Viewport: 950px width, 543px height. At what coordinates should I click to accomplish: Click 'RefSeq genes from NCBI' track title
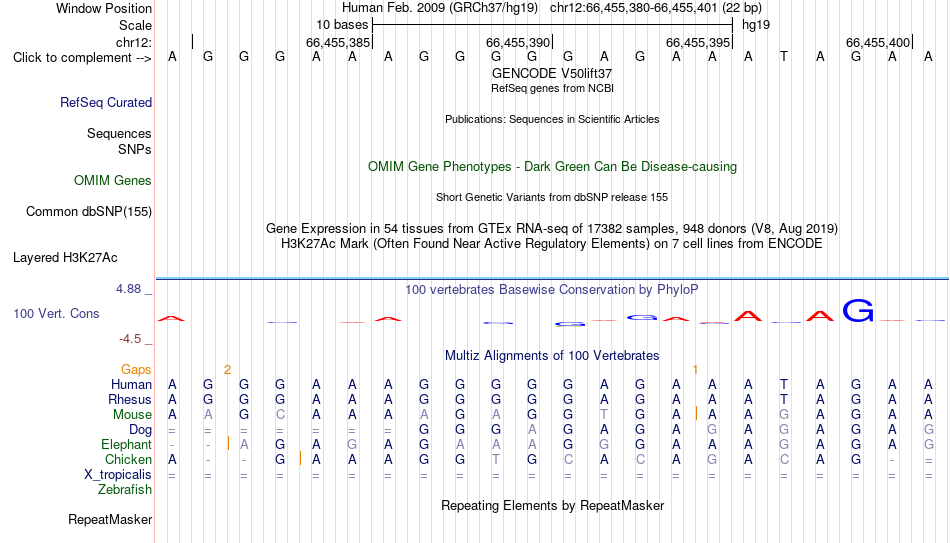tap(553, 88)
